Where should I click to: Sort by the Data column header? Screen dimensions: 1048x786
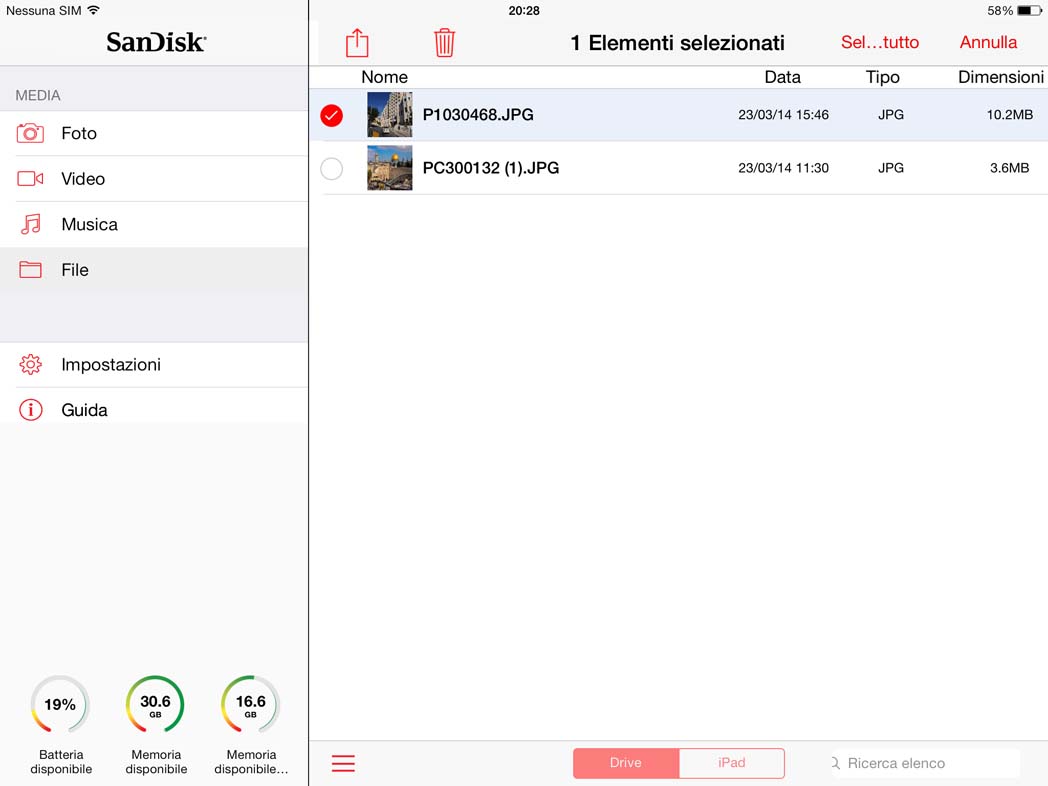click(x=783, y=77)
